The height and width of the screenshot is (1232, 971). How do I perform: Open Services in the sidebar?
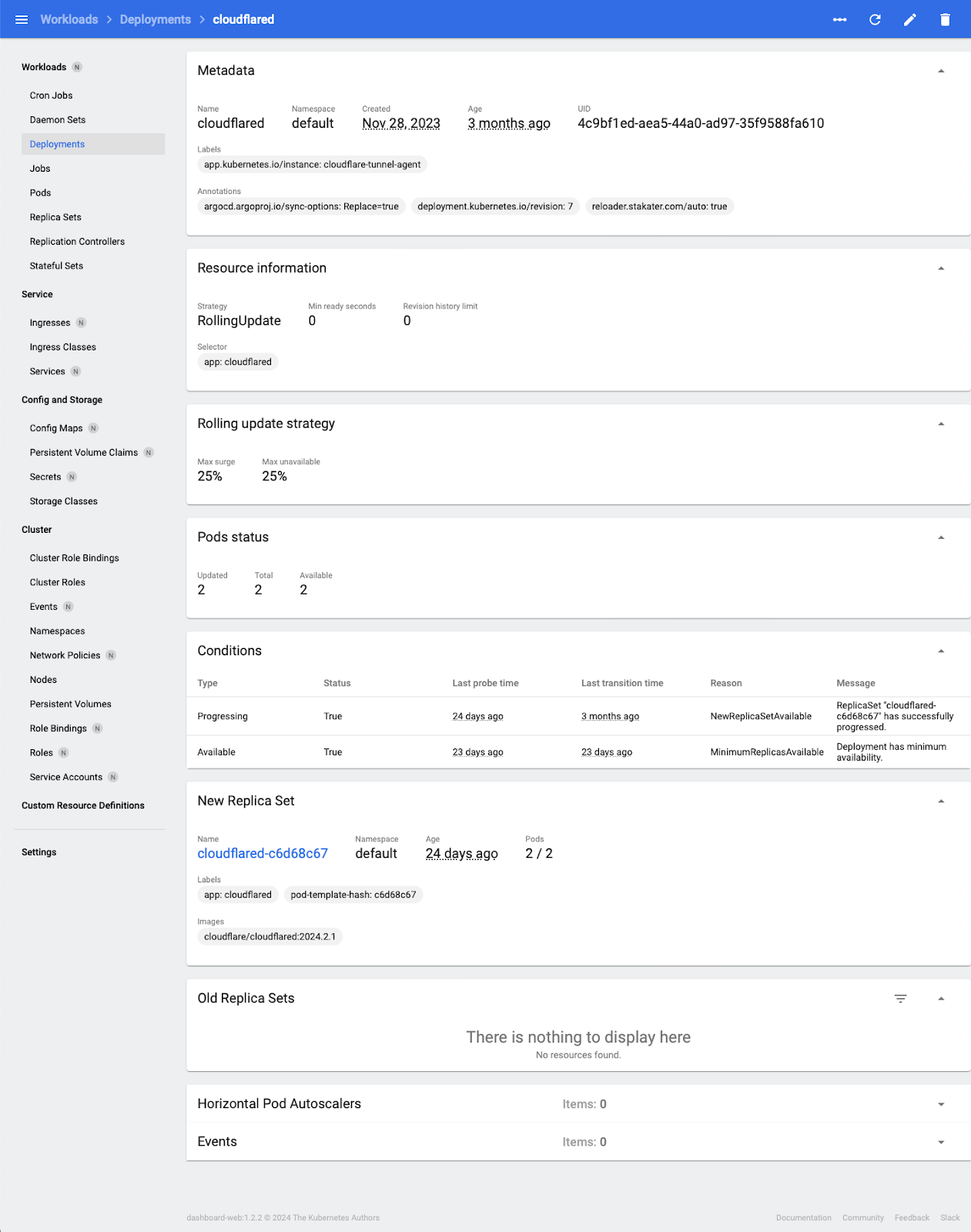[x=47, y=371]
